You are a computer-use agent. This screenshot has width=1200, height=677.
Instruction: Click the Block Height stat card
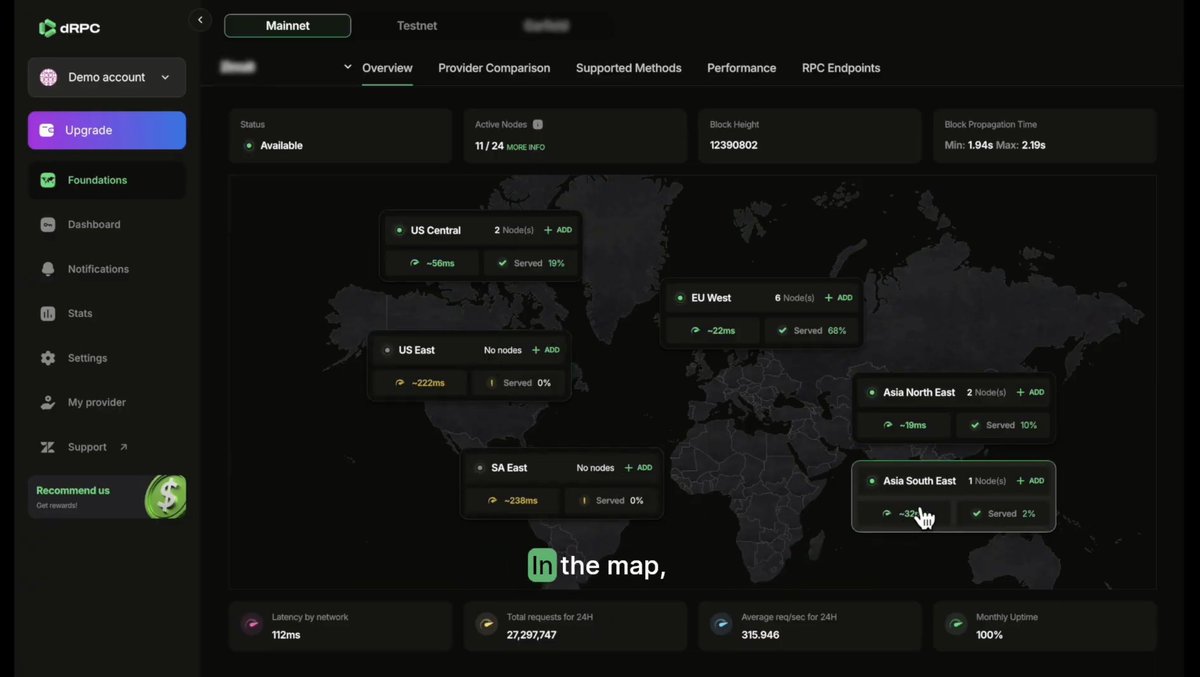point(809,135)
